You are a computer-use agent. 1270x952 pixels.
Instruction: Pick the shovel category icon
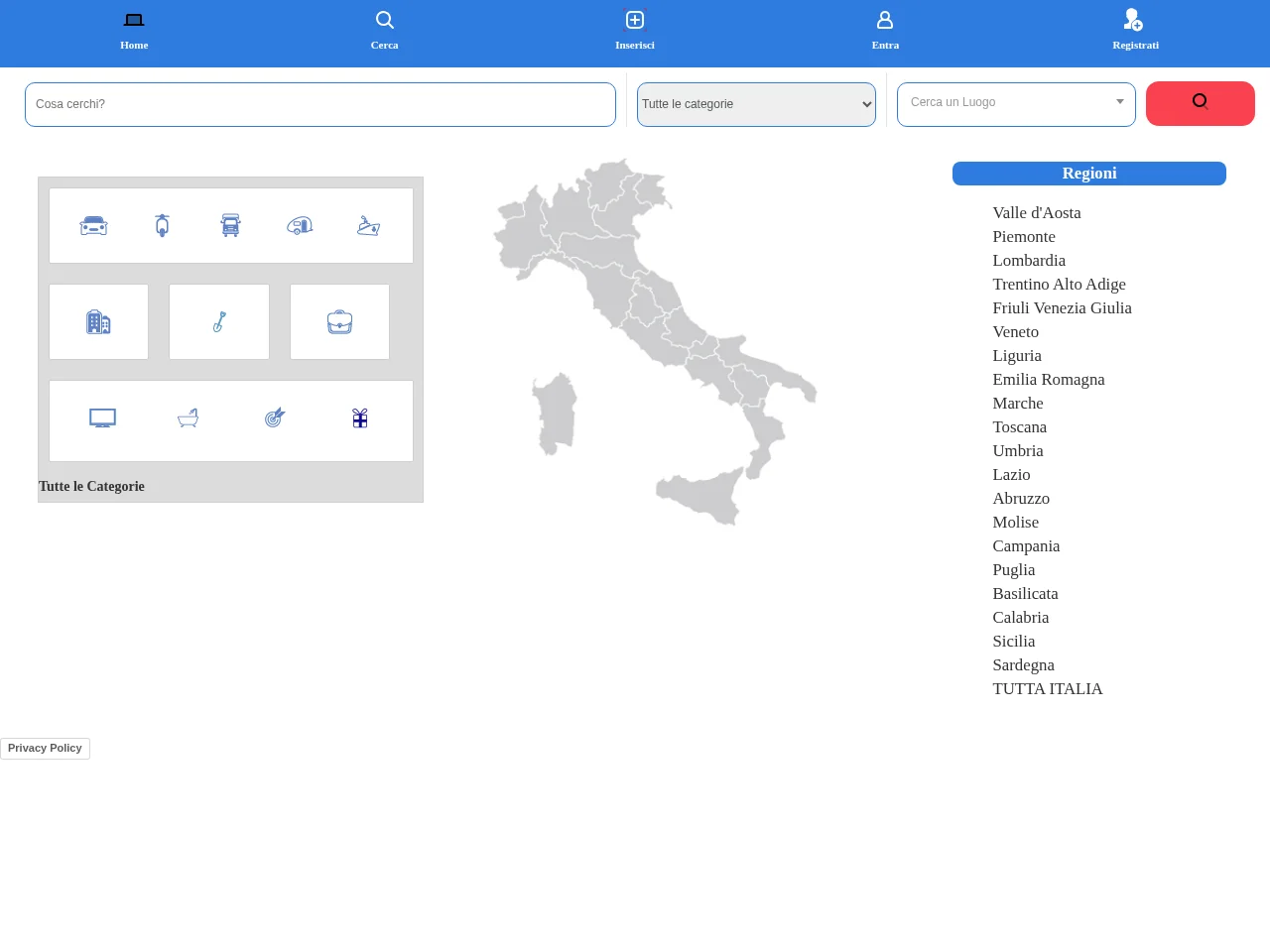pyautogui.click(x=219, y=321)
